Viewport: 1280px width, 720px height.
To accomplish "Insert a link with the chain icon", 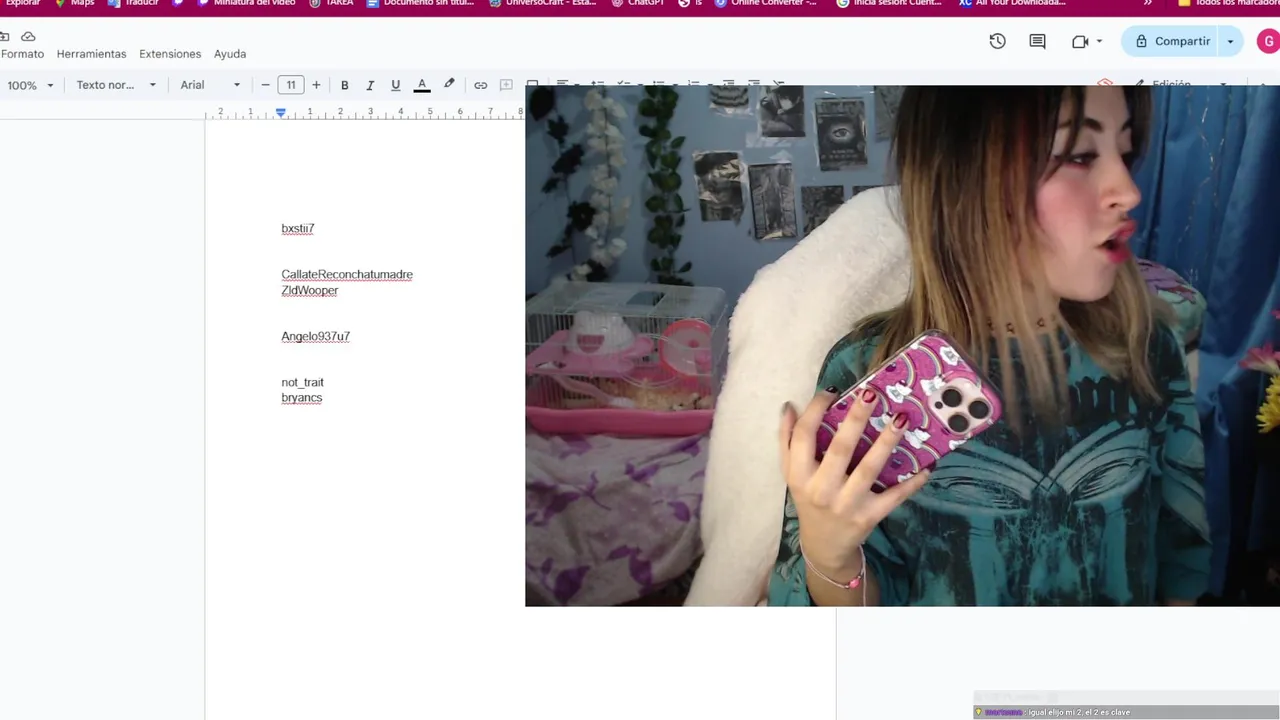I will click(x=480, y=85).
